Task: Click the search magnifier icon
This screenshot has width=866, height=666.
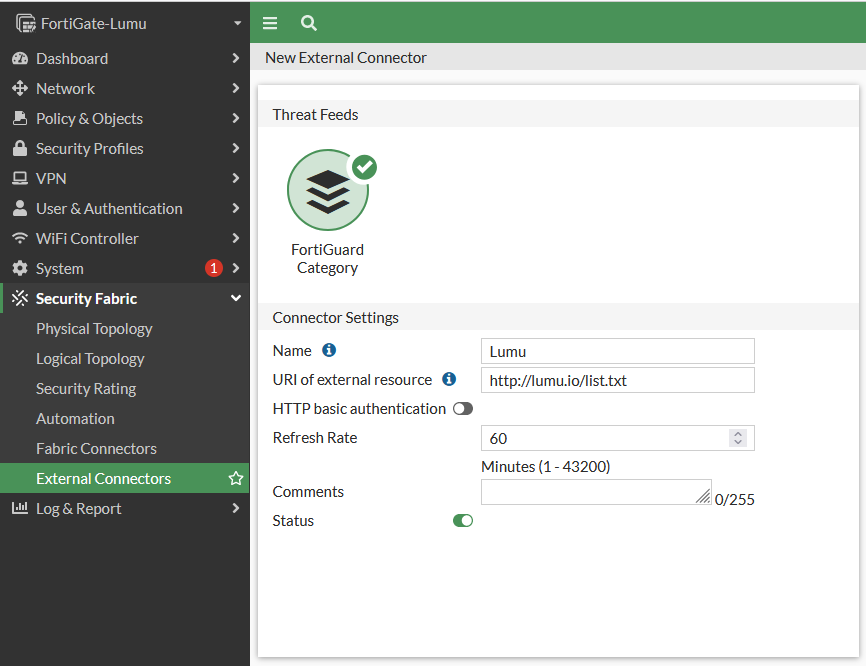Action: 309,23
